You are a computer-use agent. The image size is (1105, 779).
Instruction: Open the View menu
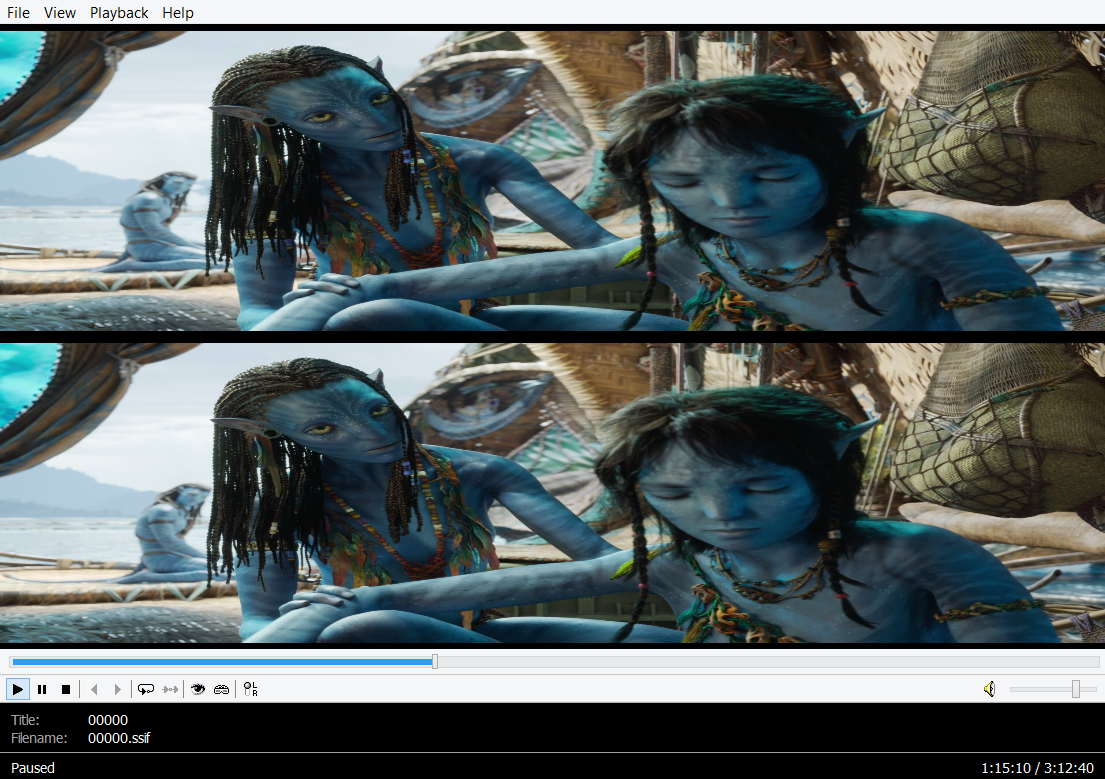[x=60, y=13]
